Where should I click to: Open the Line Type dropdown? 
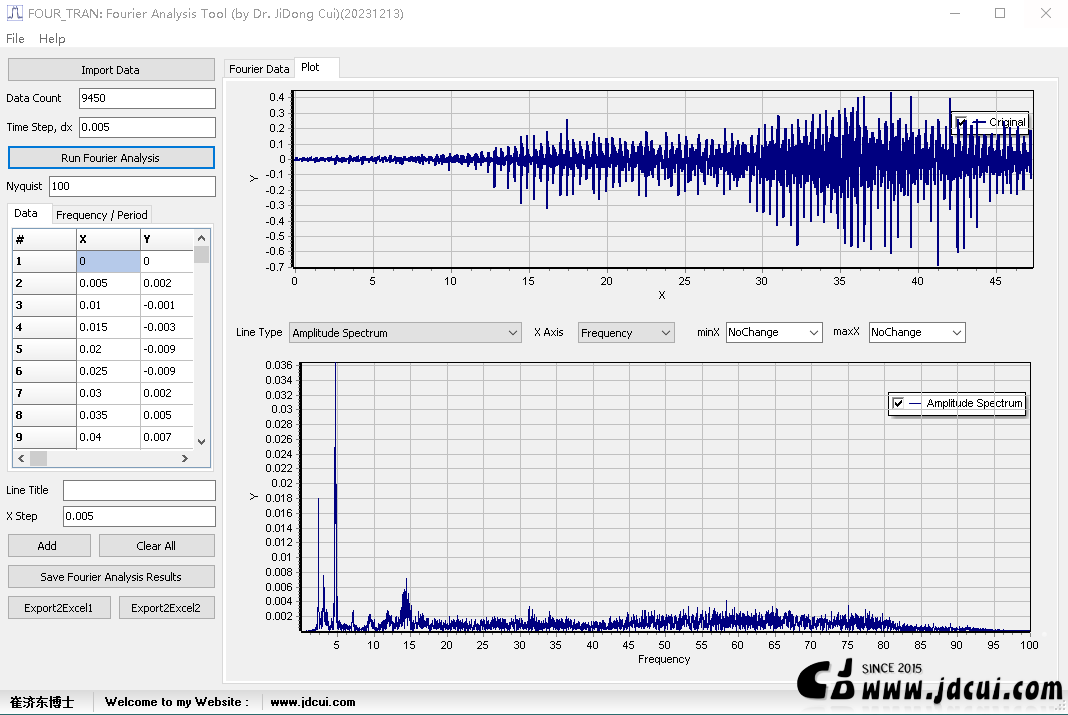point(405,333)
